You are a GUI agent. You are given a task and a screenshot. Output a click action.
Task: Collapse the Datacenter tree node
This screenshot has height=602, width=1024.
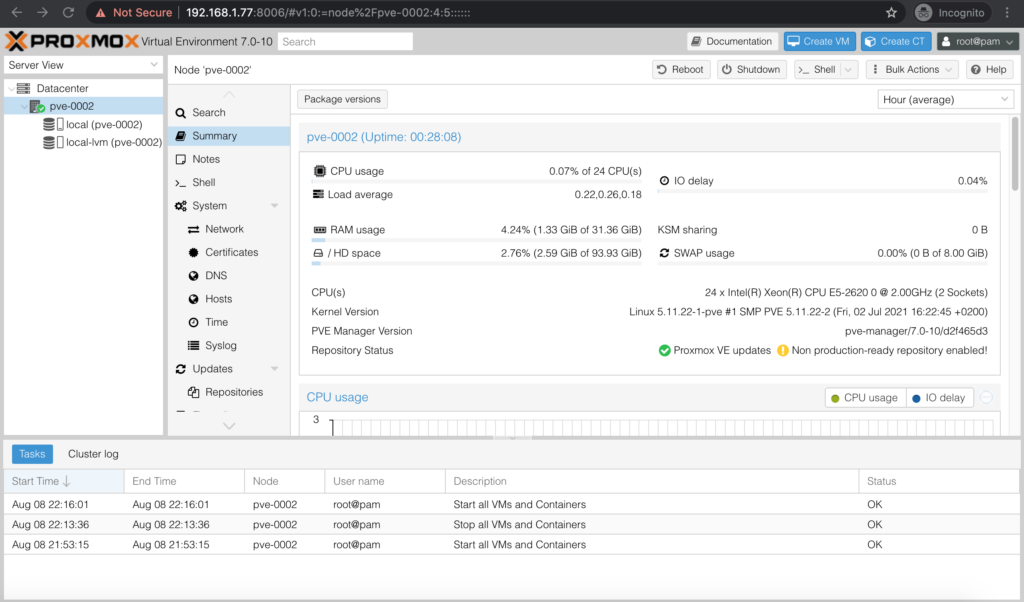click(11, 88)
